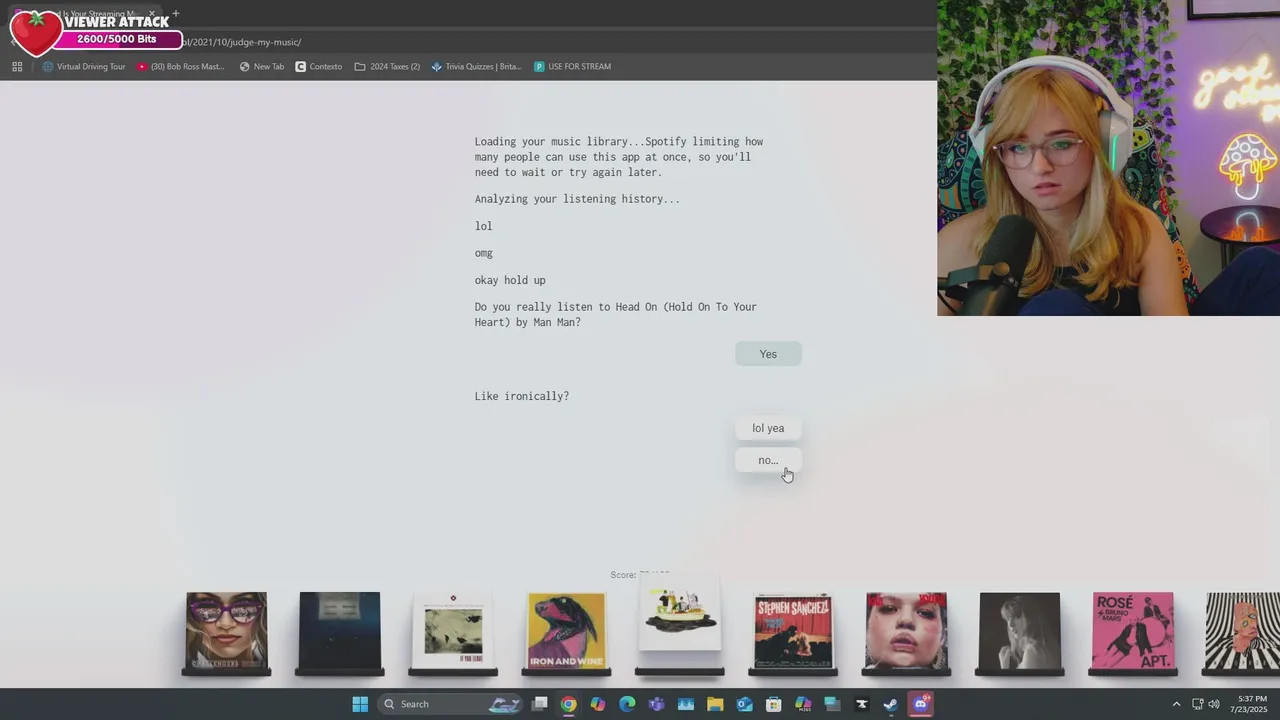
Task: Click the text 'okay hold up'
Action: point(510,280)
